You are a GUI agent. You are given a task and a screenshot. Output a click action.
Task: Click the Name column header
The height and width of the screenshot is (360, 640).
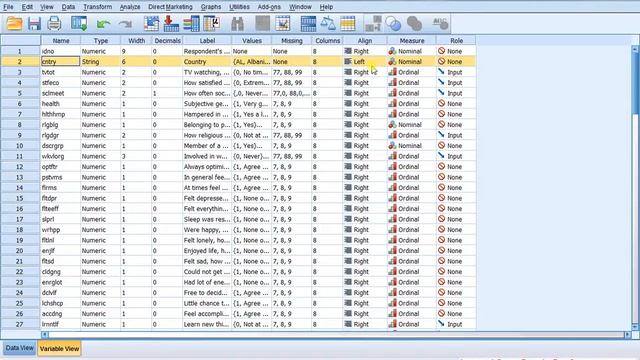coord(61,40)
